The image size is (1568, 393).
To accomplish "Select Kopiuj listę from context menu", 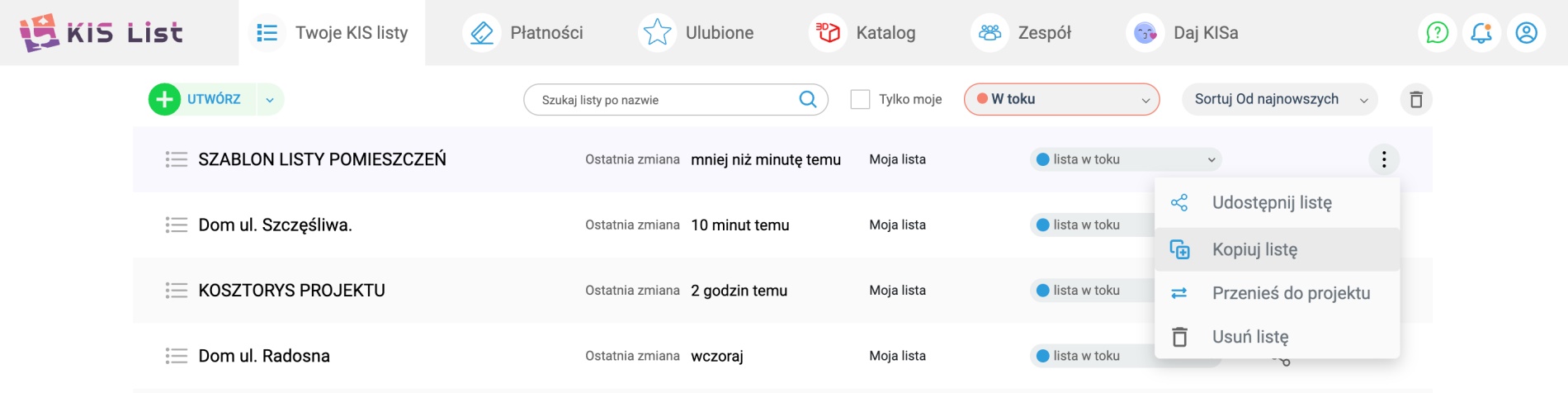I will (1254, 249).
